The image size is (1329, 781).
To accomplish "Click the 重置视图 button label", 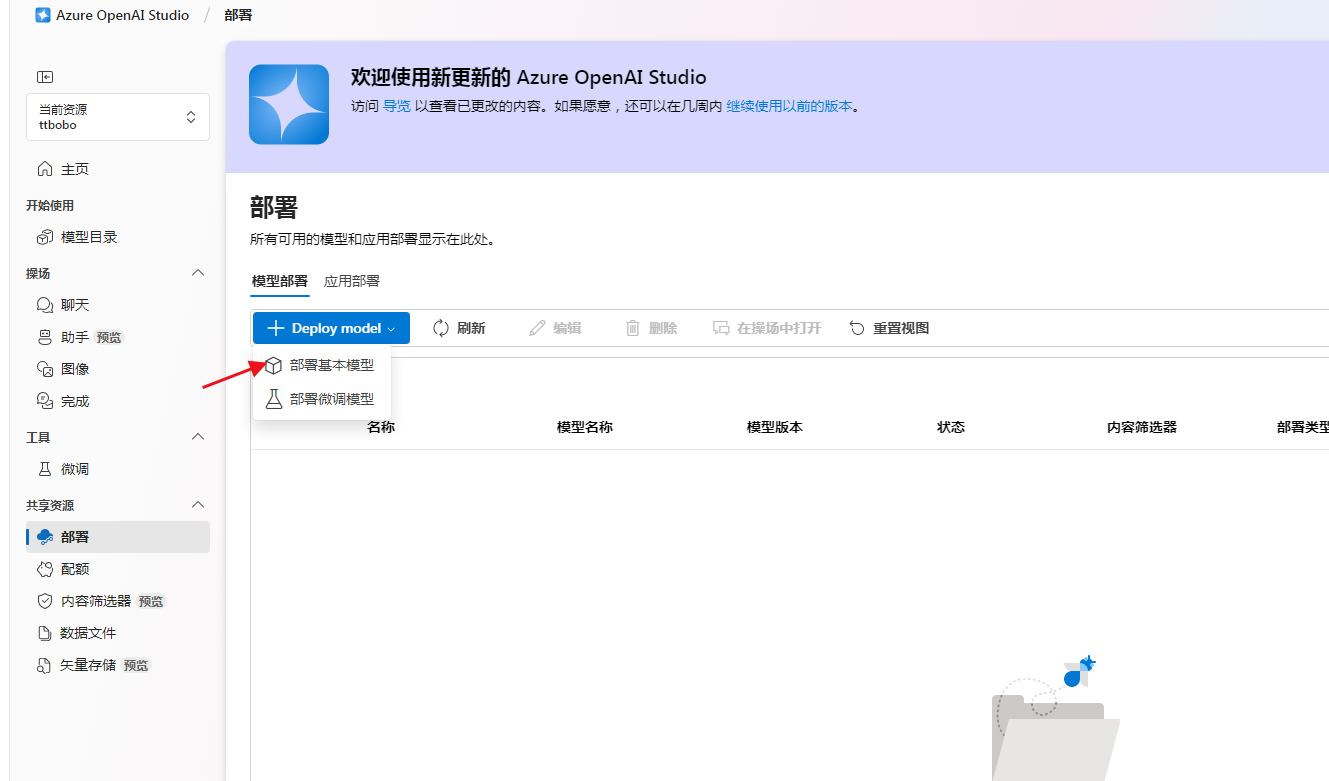I will [x=901, y=328].
